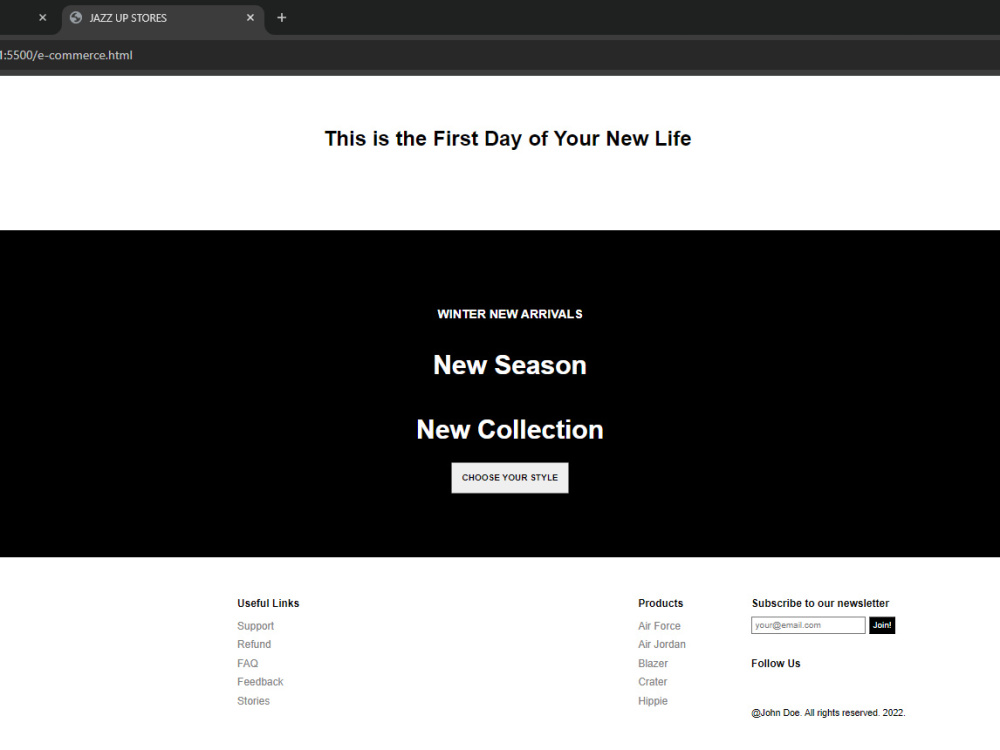Open the Air Force product link
1000x750 pixels.
click(x=659, y=626)
